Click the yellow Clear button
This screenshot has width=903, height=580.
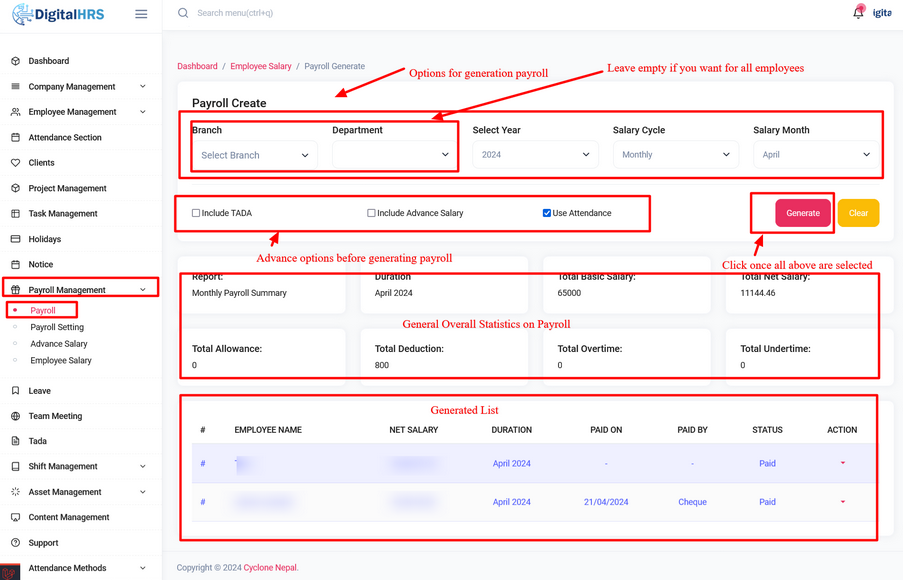pyautogui.click(x=858, y=213)
